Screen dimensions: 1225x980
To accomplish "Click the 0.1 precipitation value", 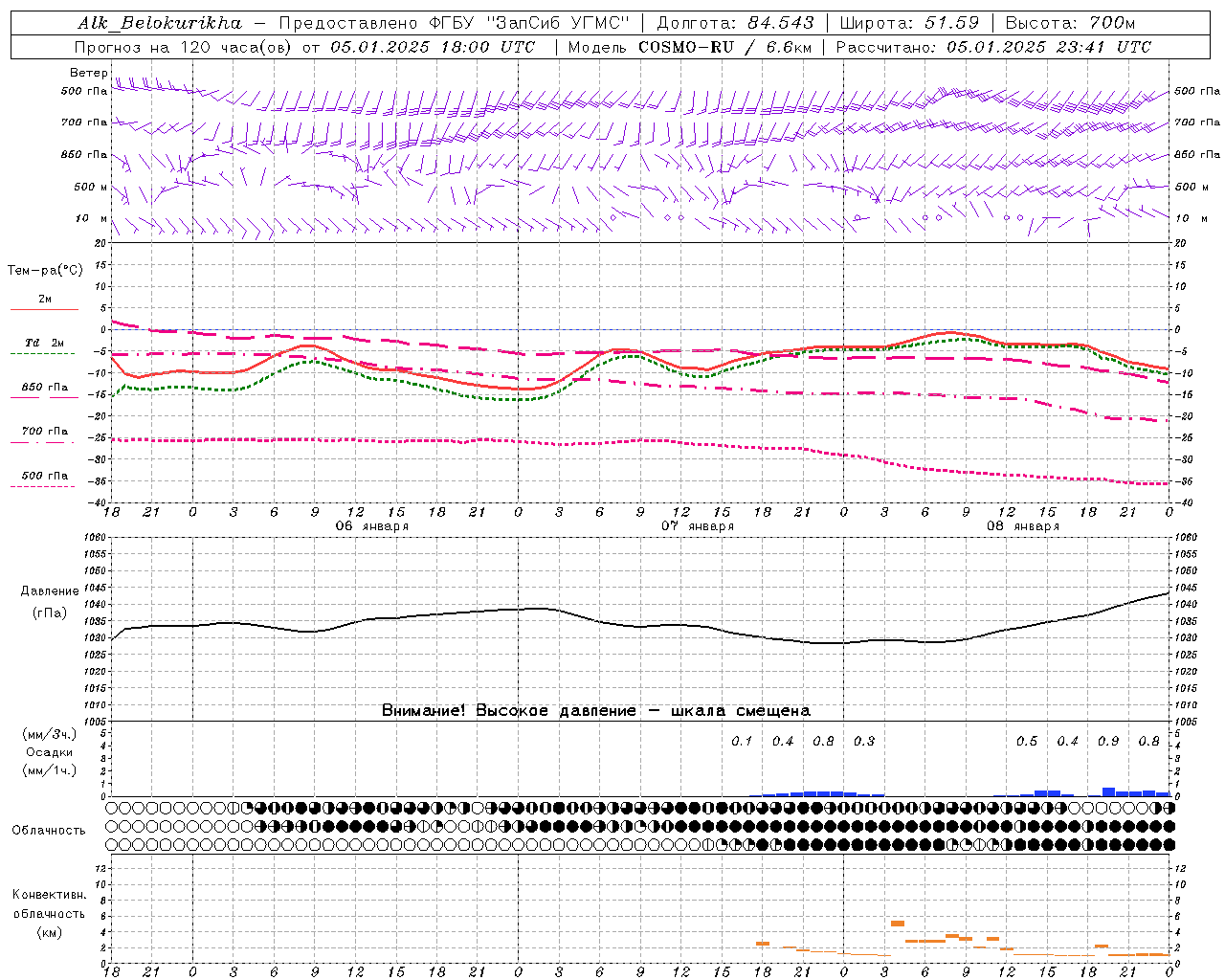I will 742,741.
